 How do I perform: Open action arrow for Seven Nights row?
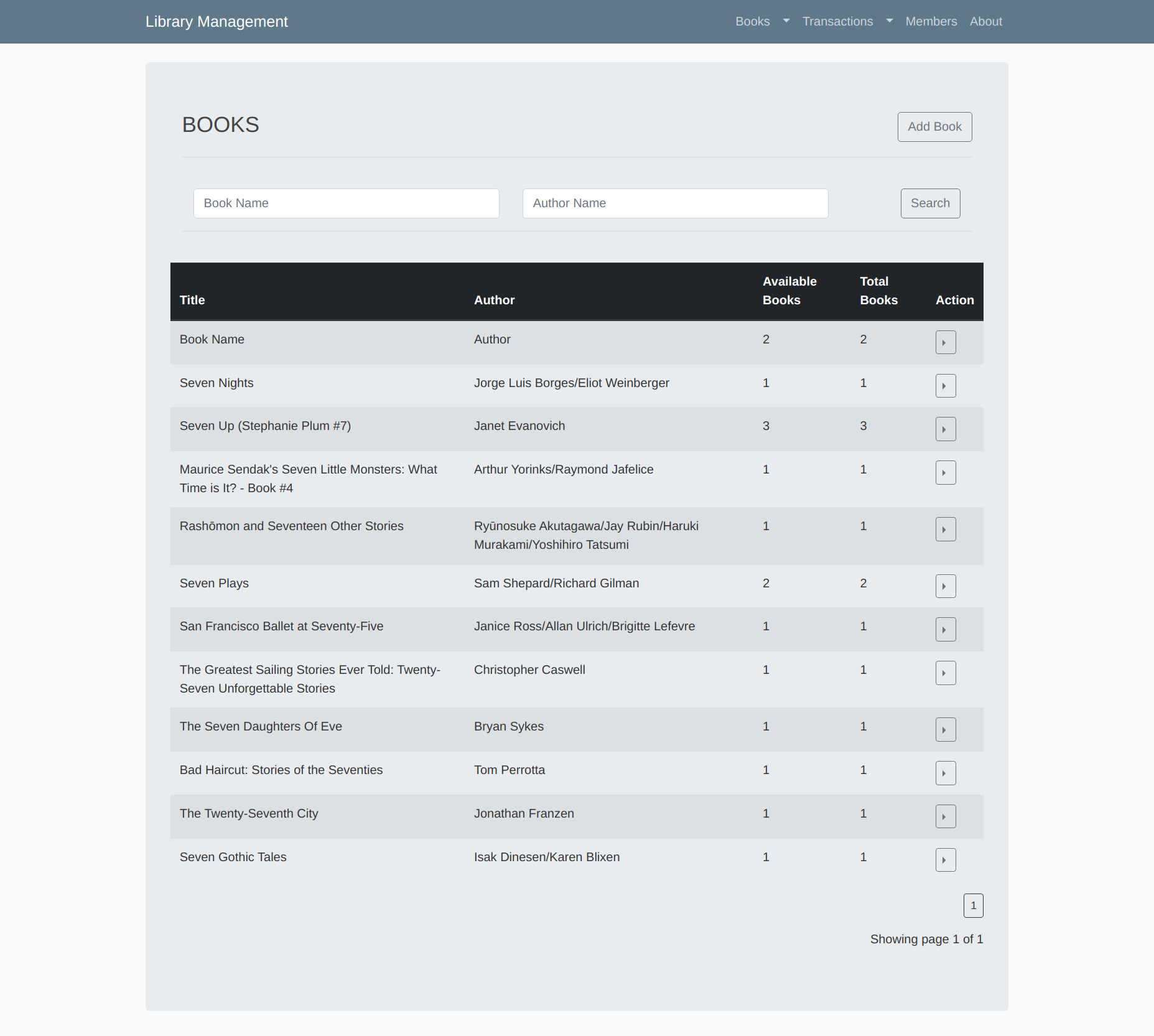946,386
